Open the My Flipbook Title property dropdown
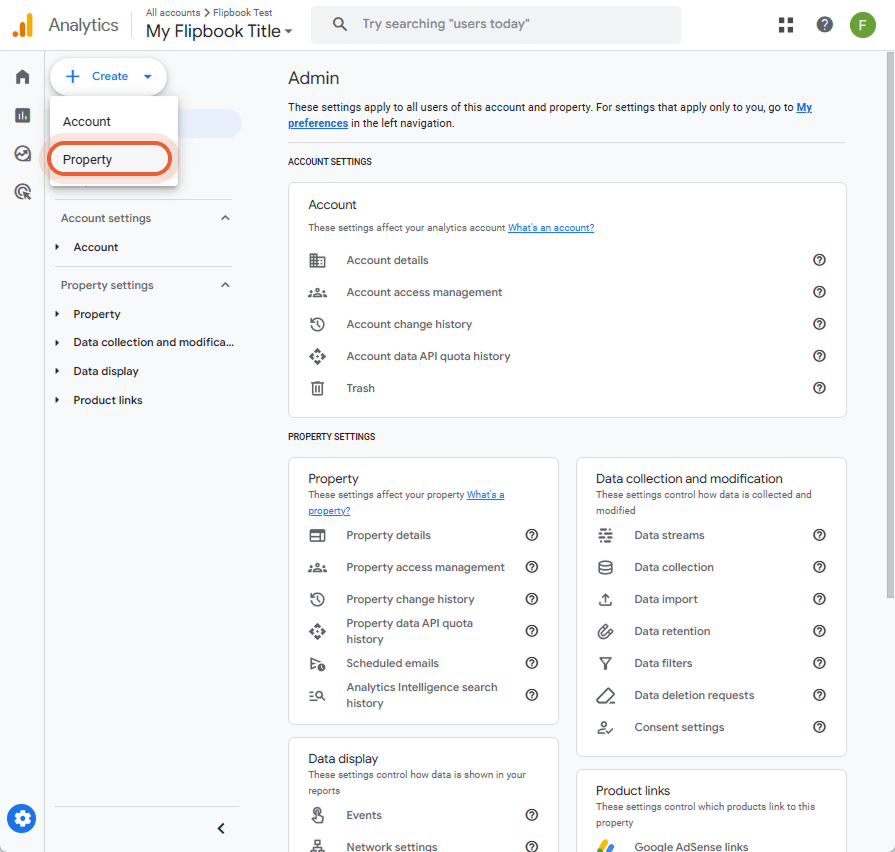895x852 pixels. click(x=219, y=31)
